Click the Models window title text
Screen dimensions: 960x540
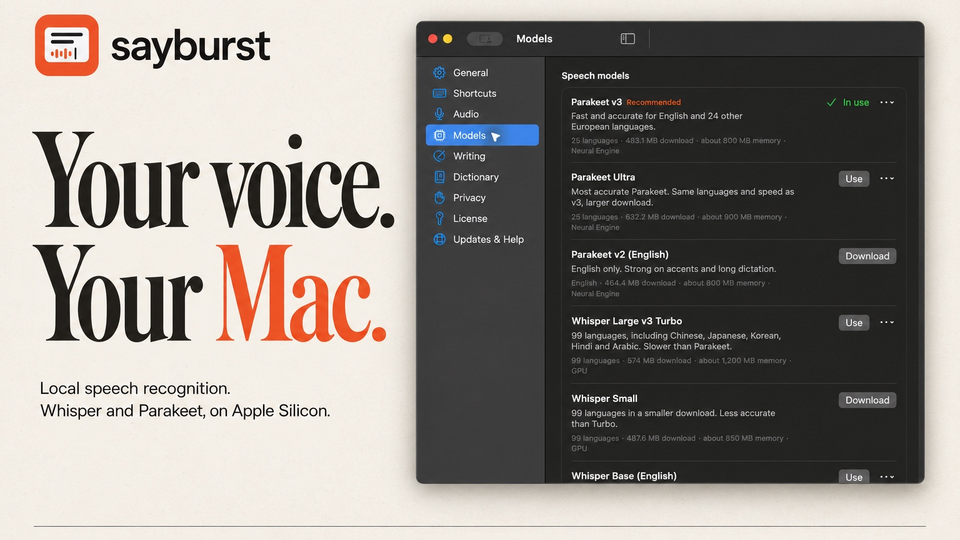point(534,39)
